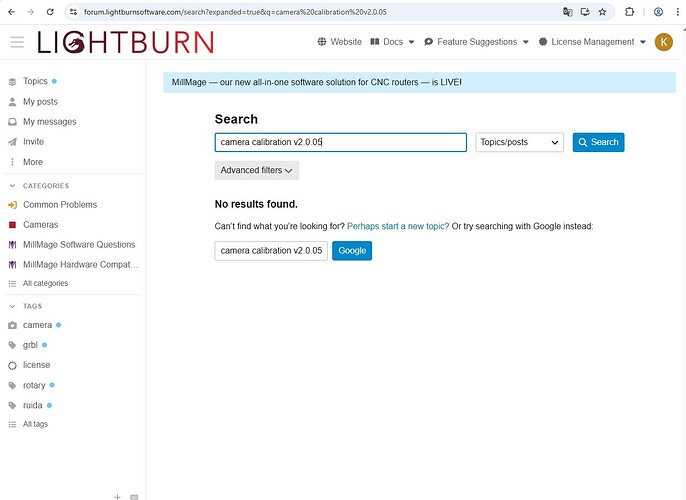Click the Cameras red square icon
This screenshot has width=686, height=500.
point(12,225)
